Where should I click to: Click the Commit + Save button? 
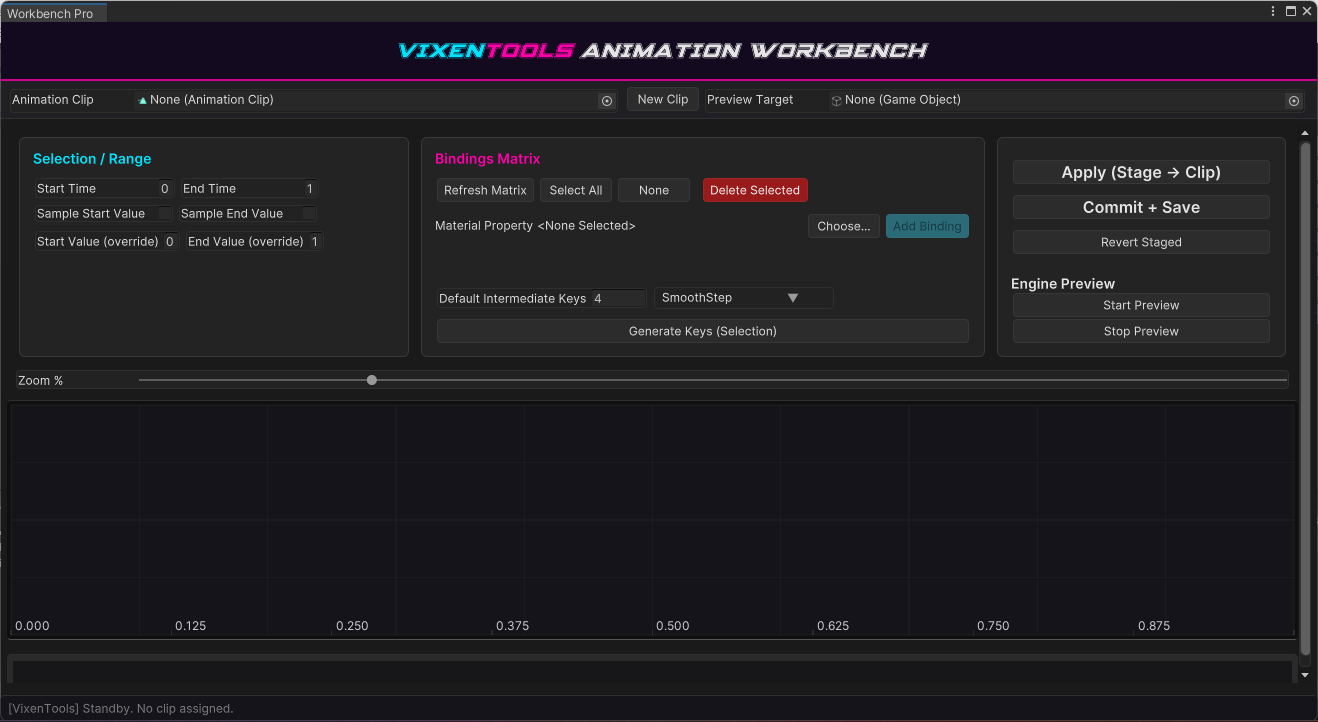tap(1141, 207)
